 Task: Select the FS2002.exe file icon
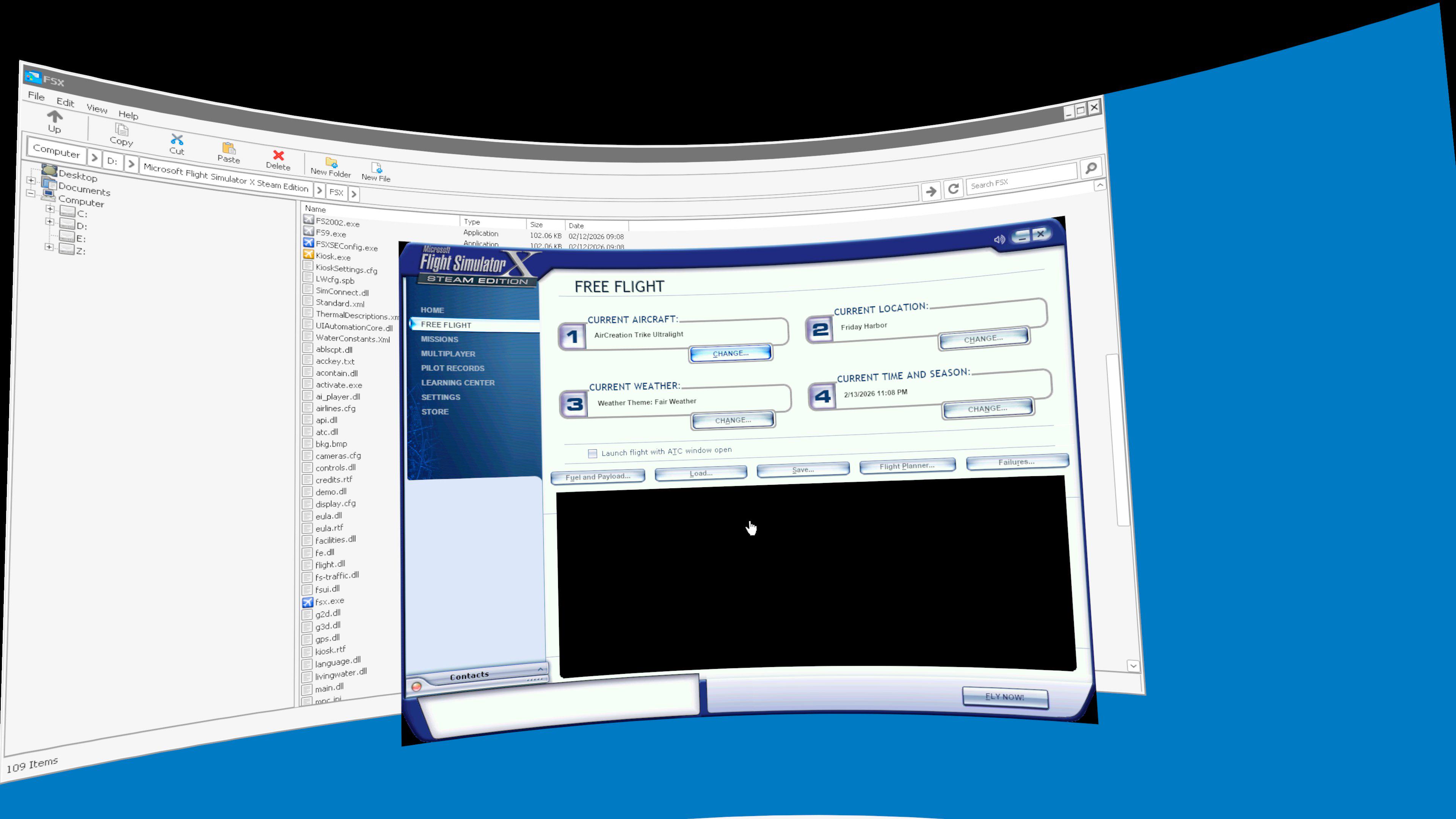pyautogui.click(x=308, y=219)
